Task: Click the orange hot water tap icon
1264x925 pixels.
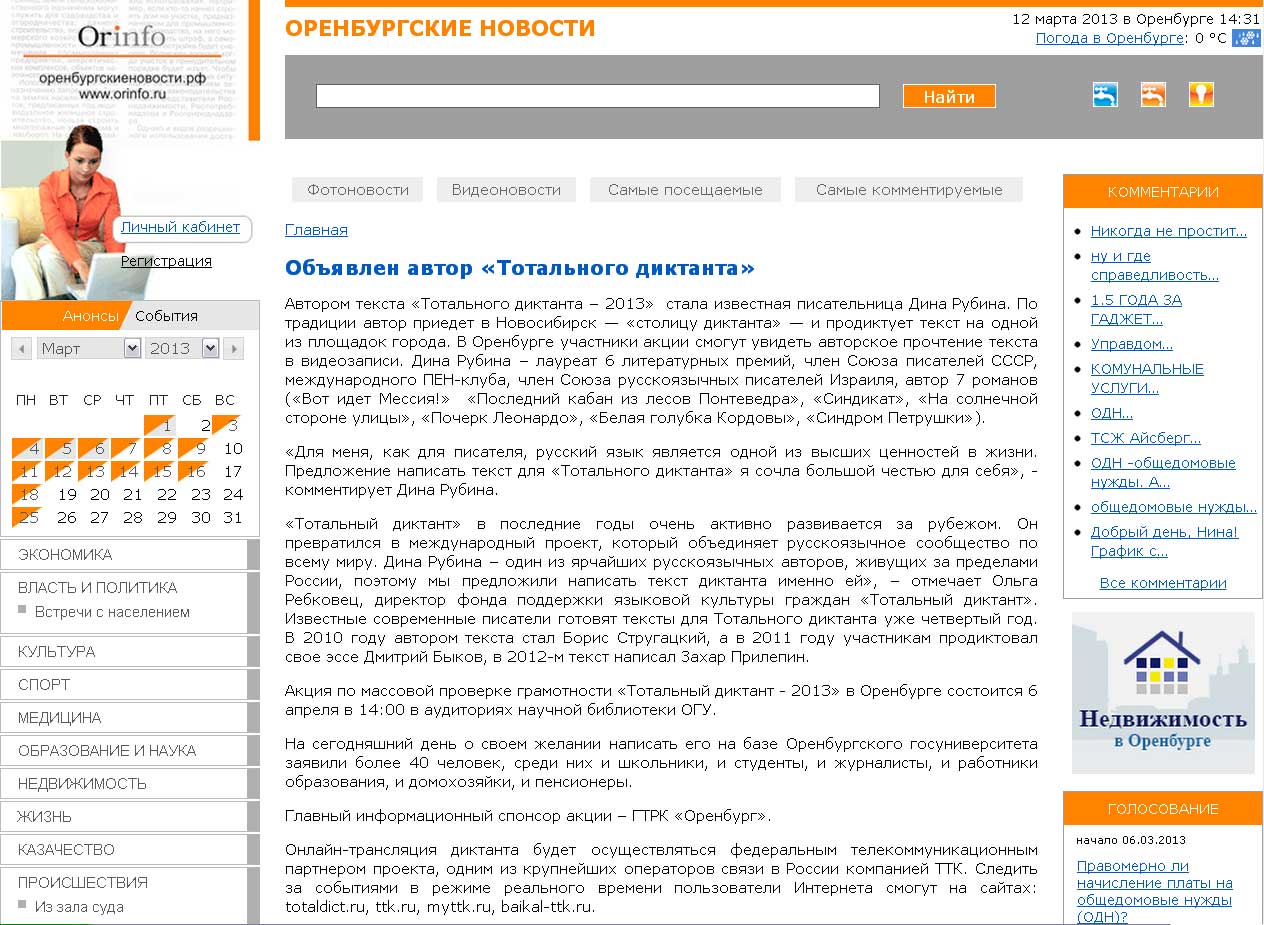Action: pyautogui.click(x=1153, y=95)
